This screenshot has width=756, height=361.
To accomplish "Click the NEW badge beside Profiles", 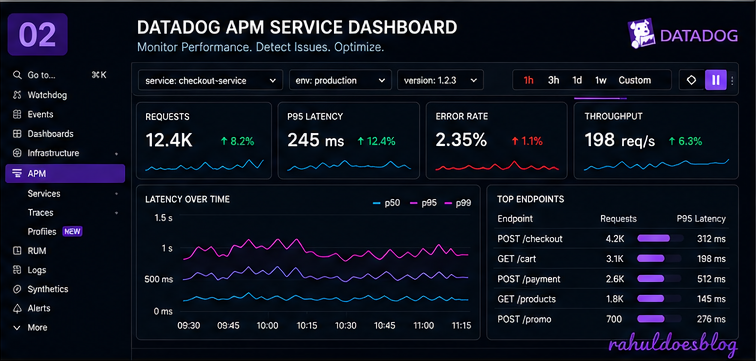I will tap(72, 232).
